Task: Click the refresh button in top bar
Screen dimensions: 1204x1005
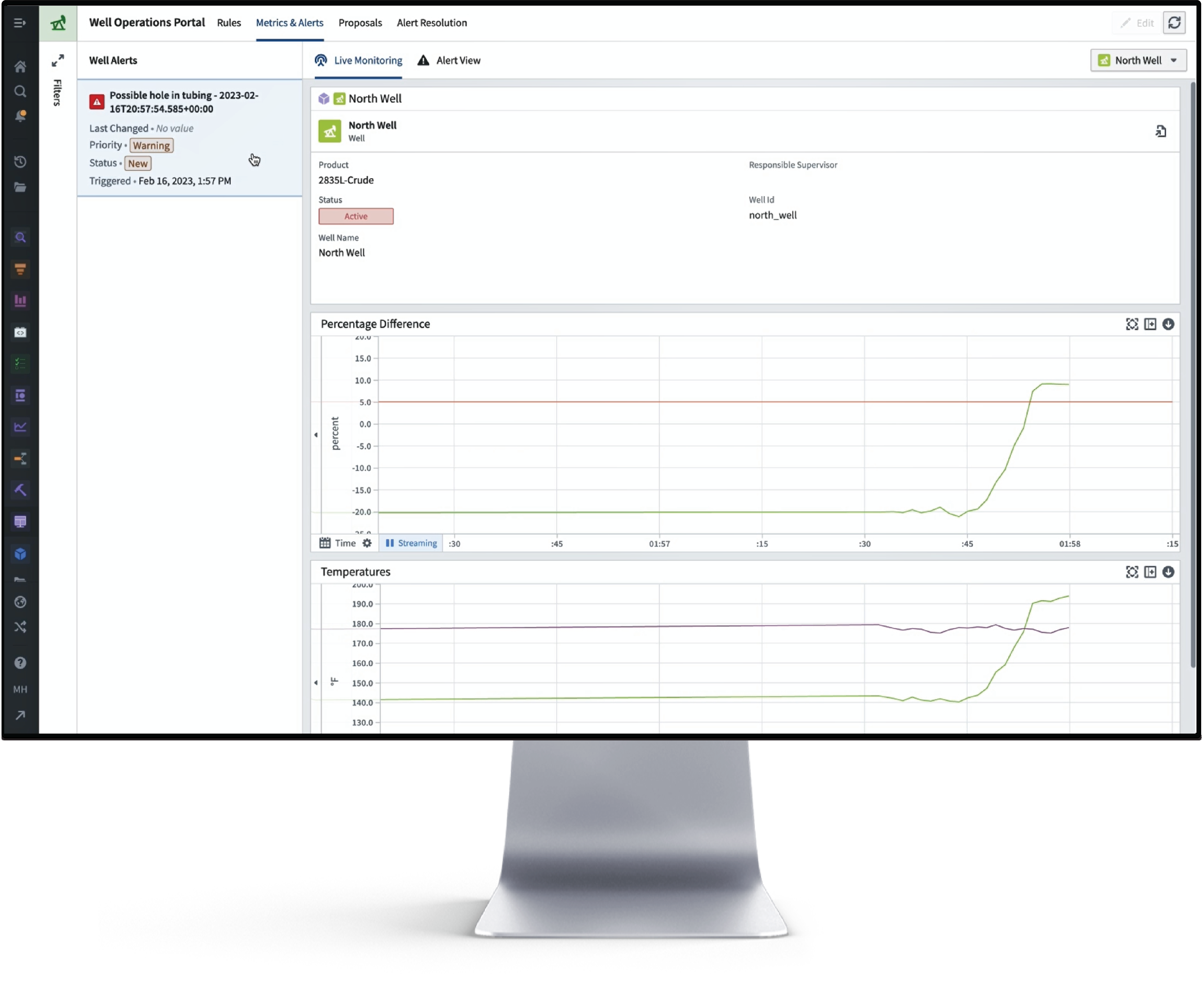Action: click(1174, 23)
